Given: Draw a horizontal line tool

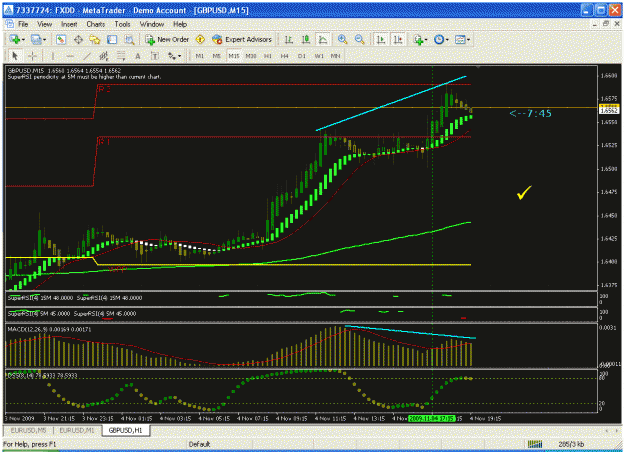Looking at the screenshot, I should [x=70, y=56].
